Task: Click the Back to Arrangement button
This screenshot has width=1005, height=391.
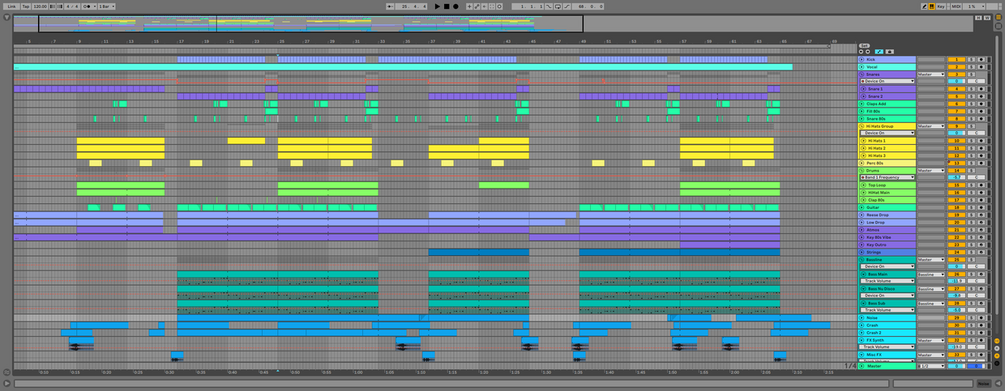Action: pos(484,6)
